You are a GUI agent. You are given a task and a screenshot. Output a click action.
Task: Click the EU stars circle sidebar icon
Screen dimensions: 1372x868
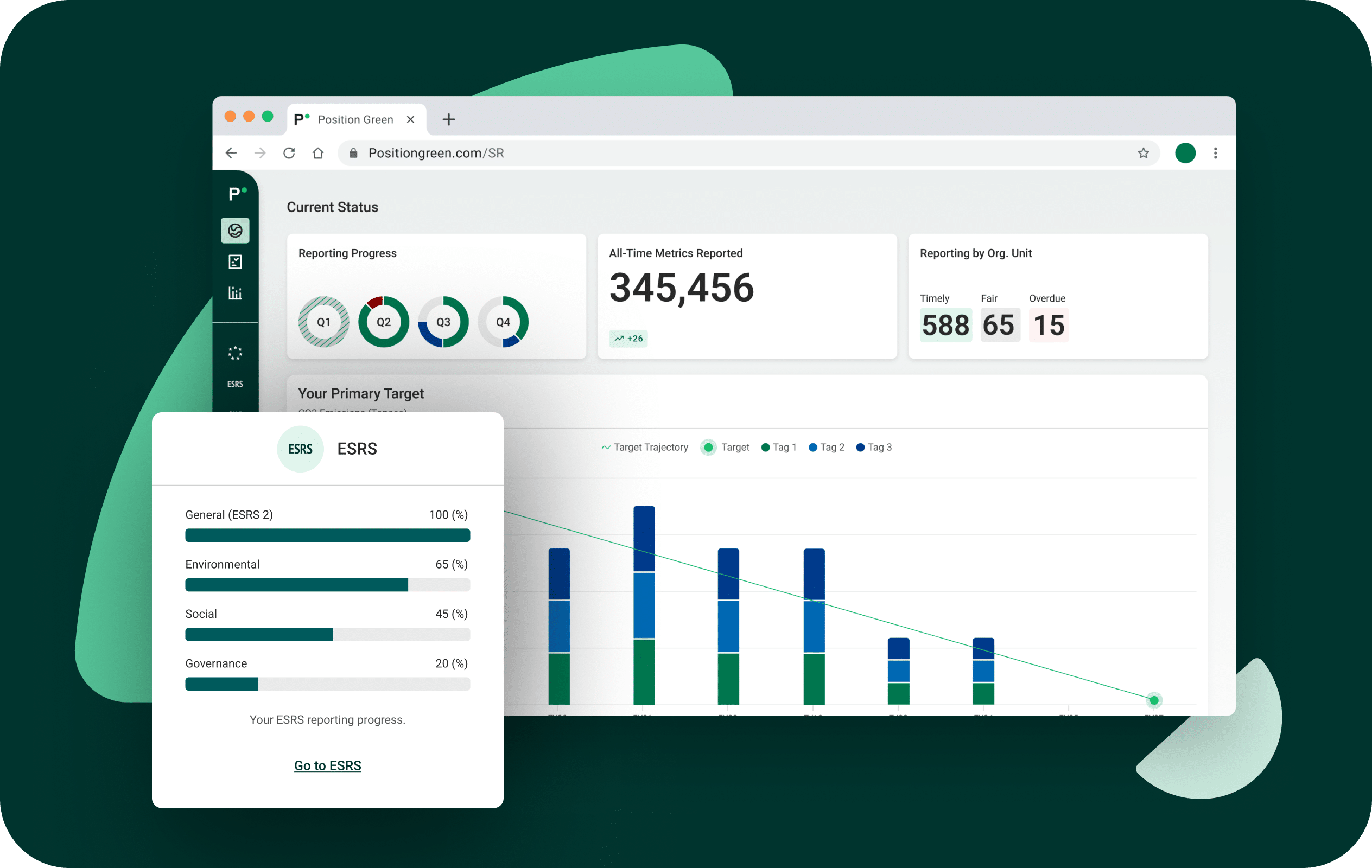click(235, 353)
